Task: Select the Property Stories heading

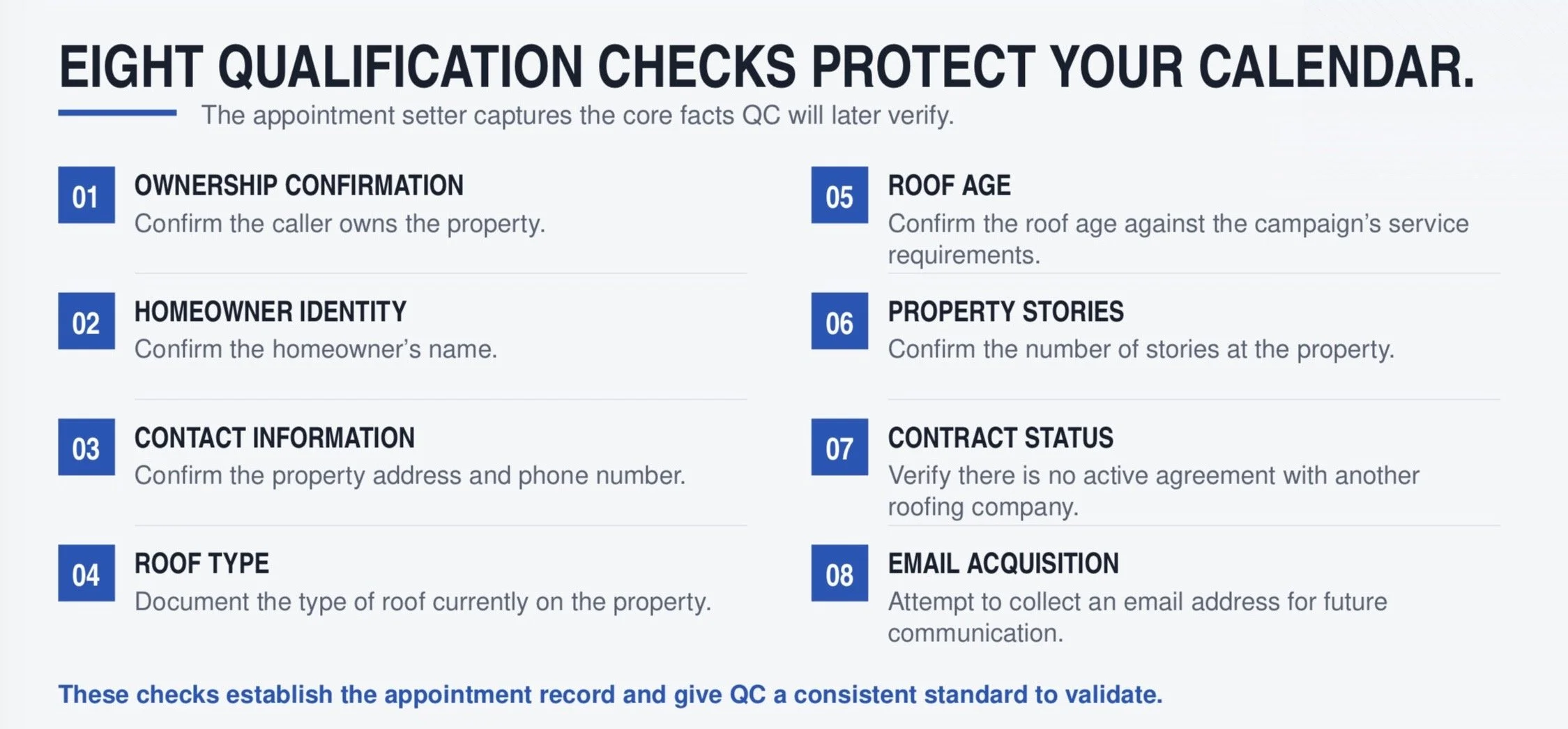Action: [x=1005, y=312]
